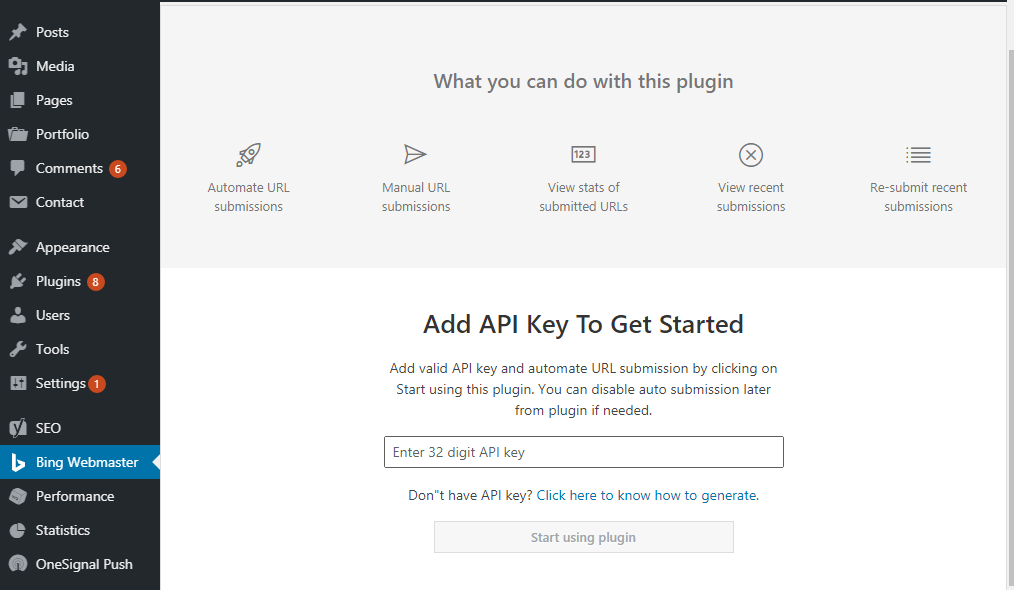The width and height of the screenshot is (1014, 590).
Task: Click the Yoast SEO icon in sidebar
Action: click(18, 428)
